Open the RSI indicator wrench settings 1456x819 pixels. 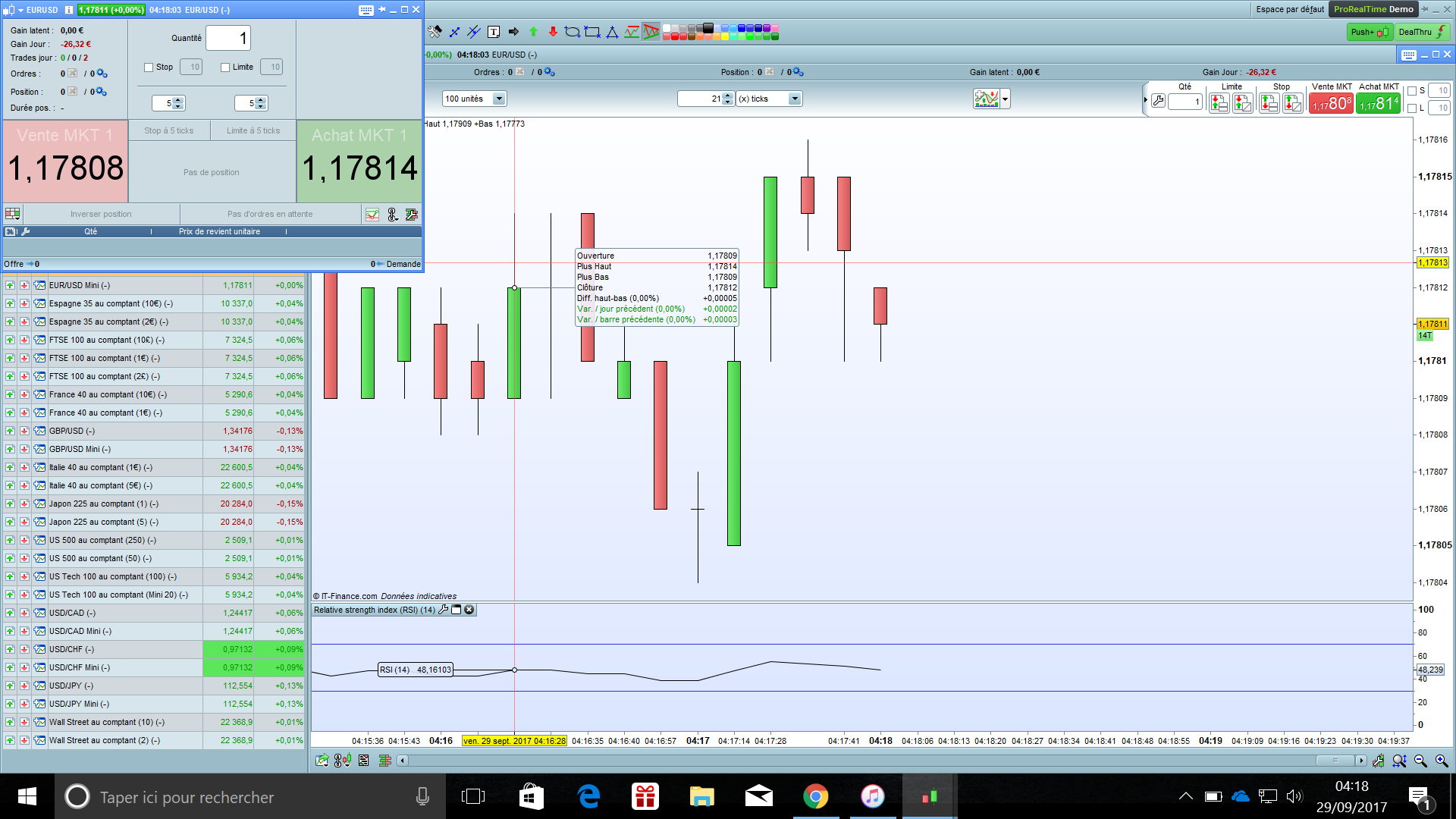point(444,610)
